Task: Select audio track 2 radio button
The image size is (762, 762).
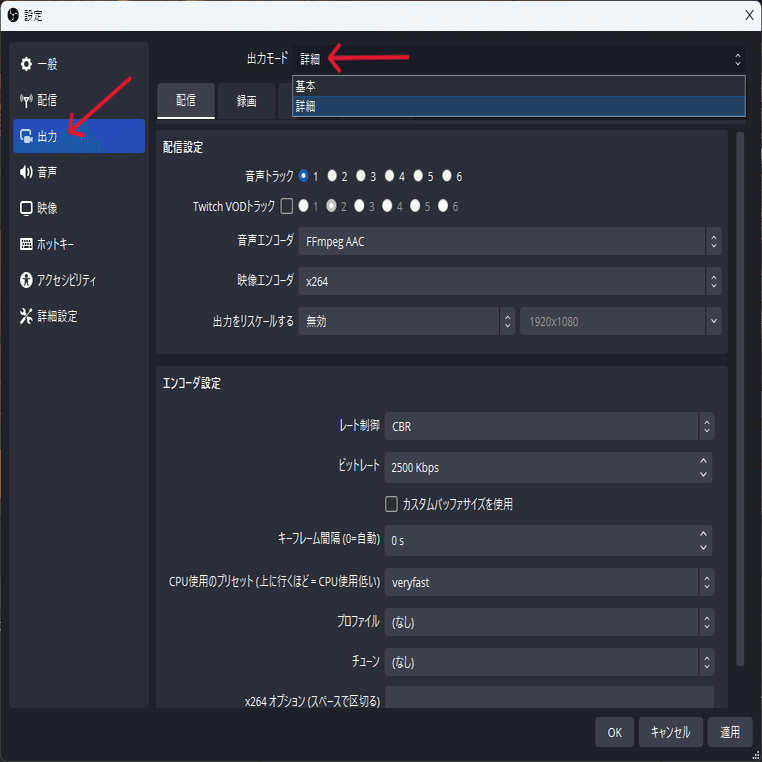Action: pos(332,175)
